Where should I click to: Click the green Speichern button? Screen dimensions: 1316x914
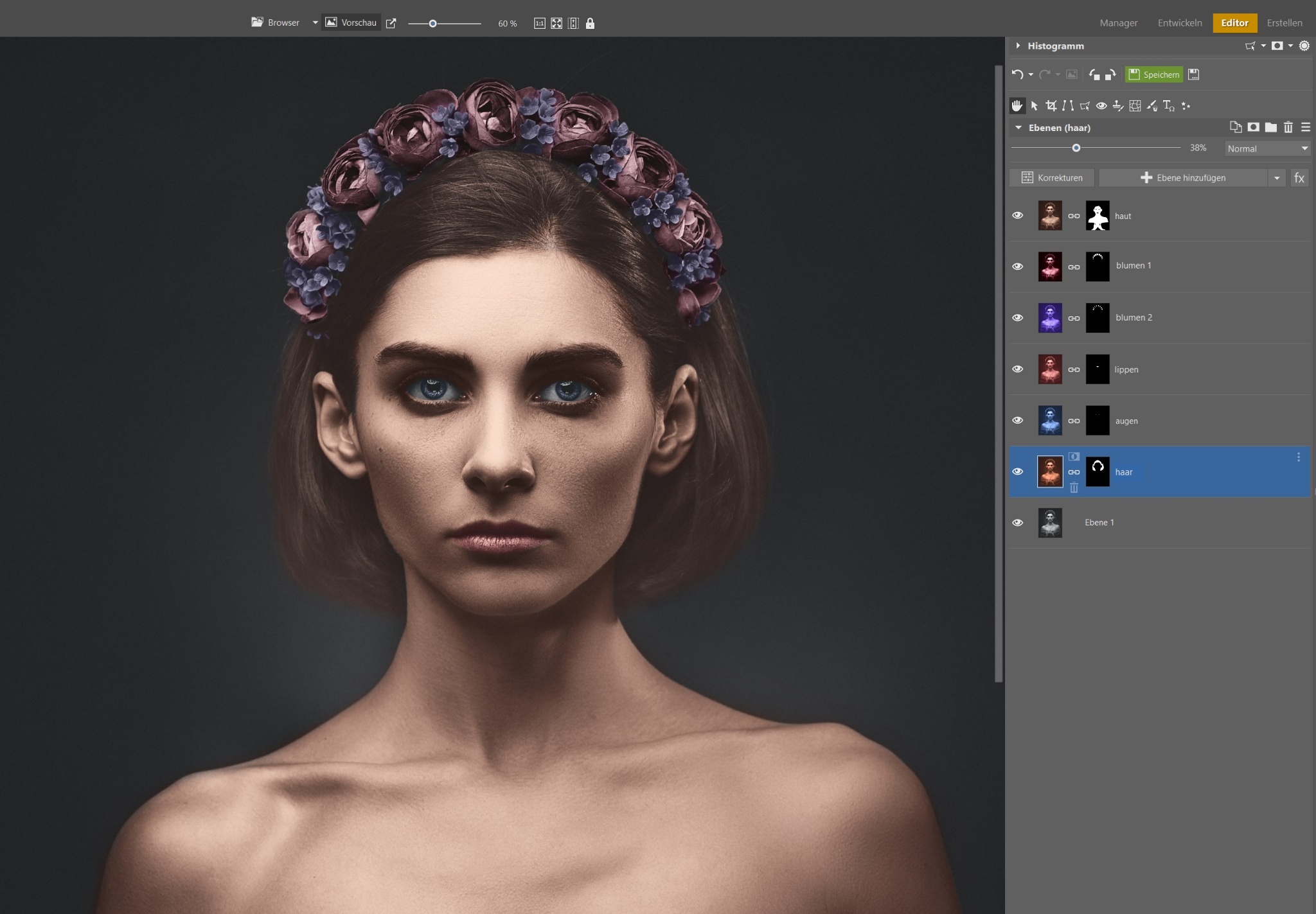click(1154, 75)
